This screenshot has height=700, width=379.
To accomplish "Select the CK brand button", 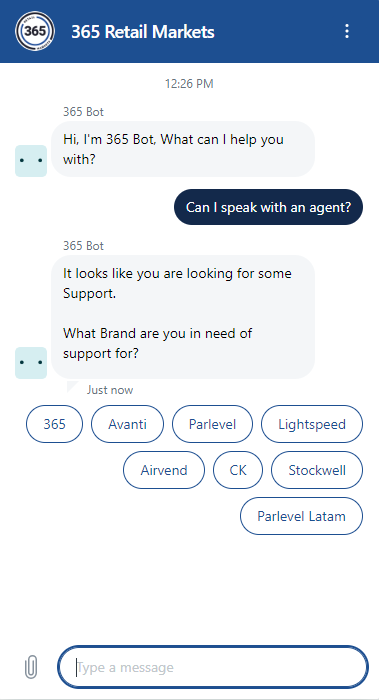I will (238, 470).
